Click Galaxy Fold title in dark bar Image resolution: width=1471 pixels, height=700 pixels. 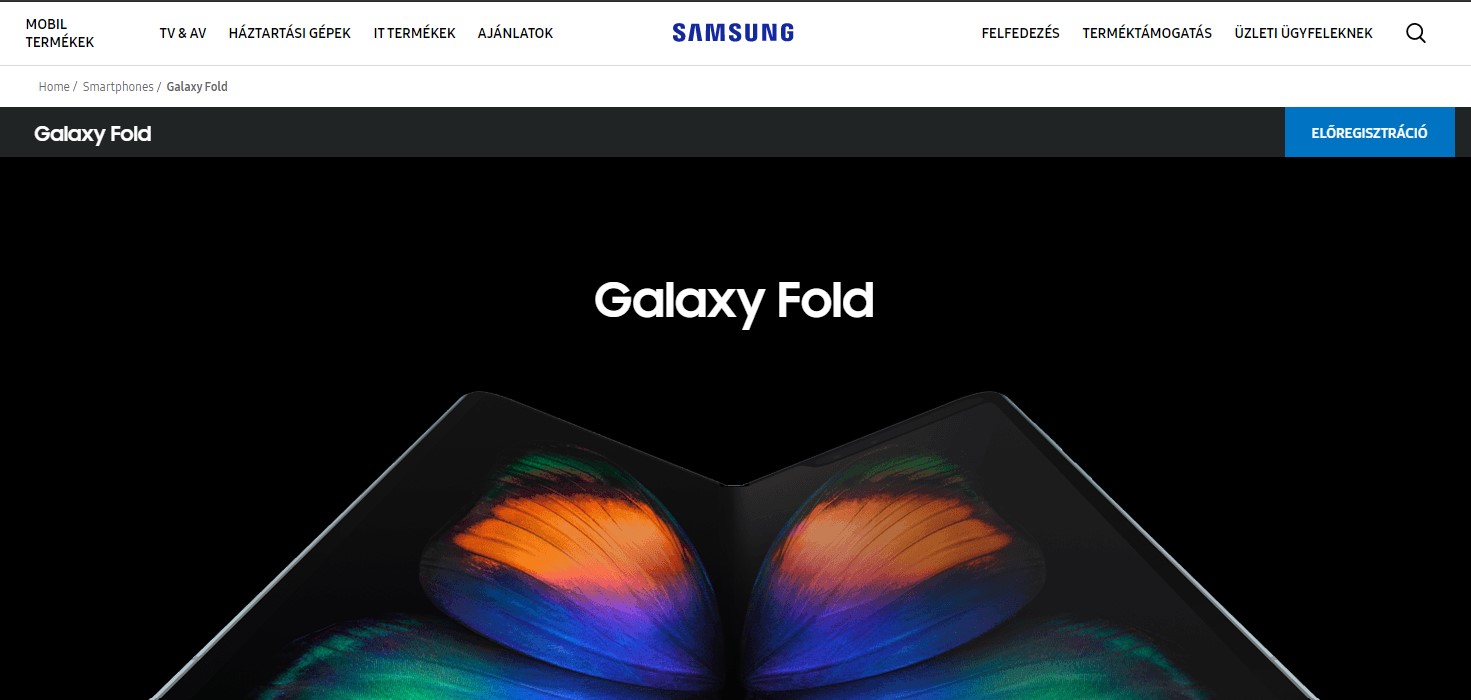pos(92,134)
